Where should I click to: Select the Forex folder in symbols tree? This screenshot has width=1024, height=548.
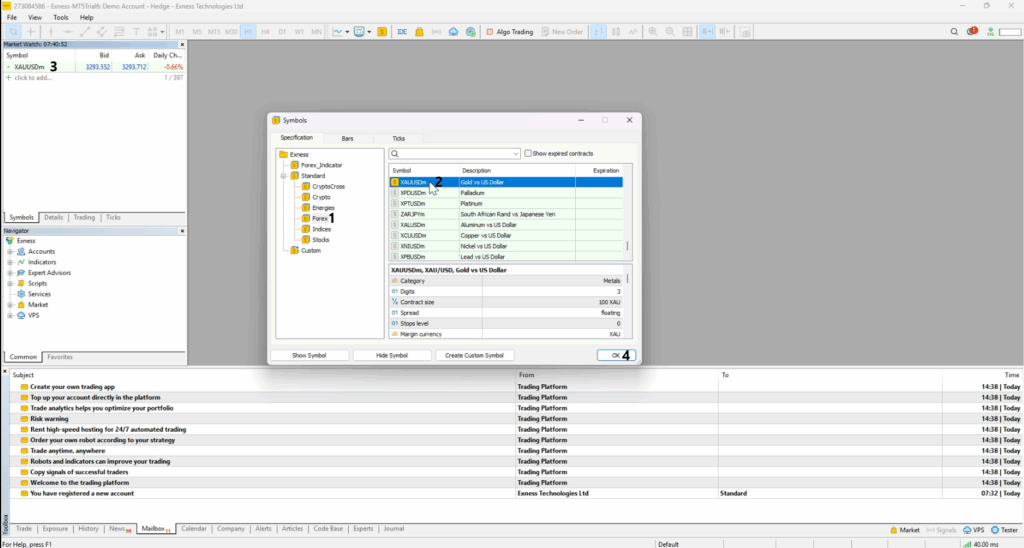(x=319, y=218)
